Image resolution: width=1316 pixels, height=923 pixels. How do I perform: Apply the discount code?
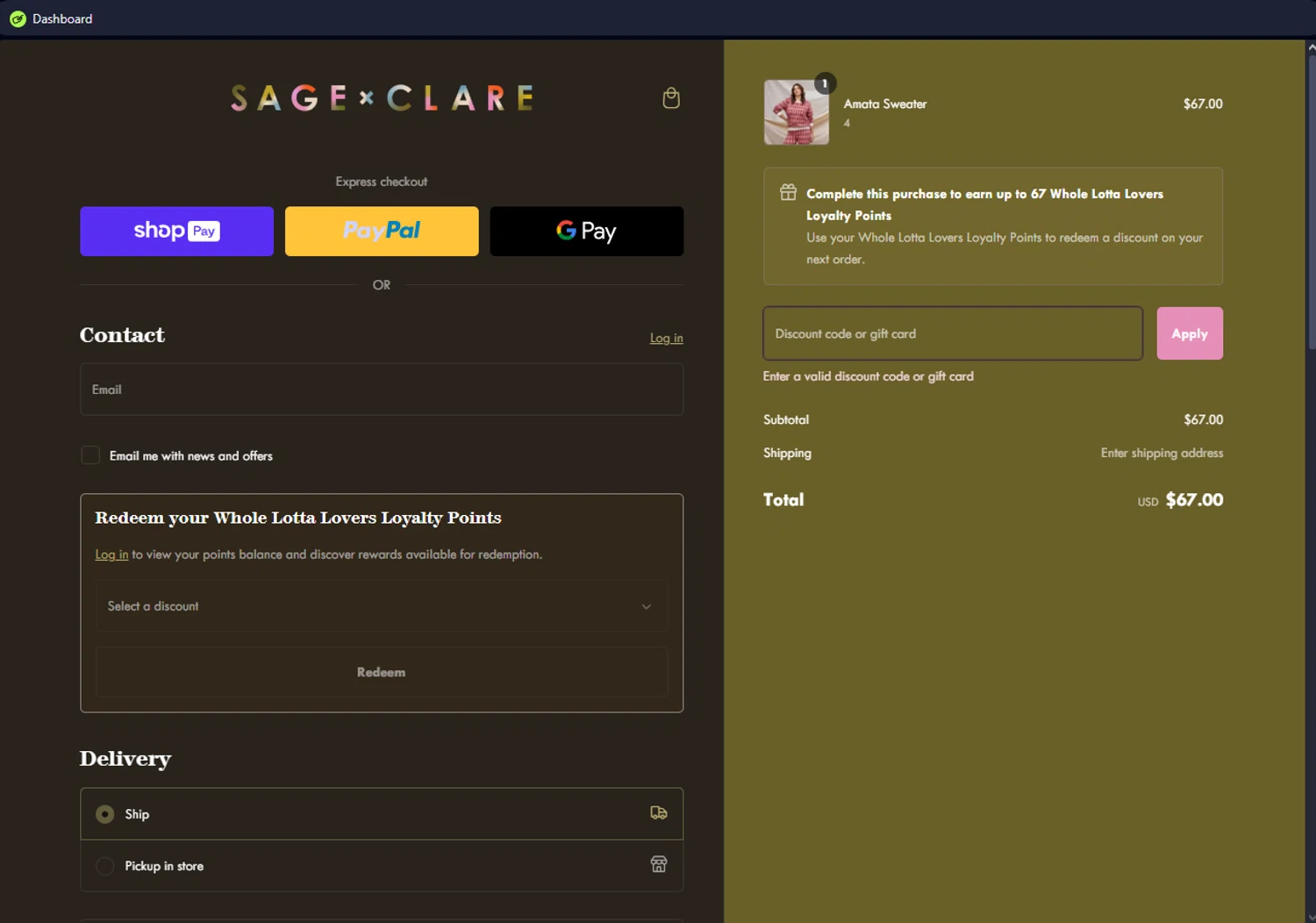pos(1190,333)
